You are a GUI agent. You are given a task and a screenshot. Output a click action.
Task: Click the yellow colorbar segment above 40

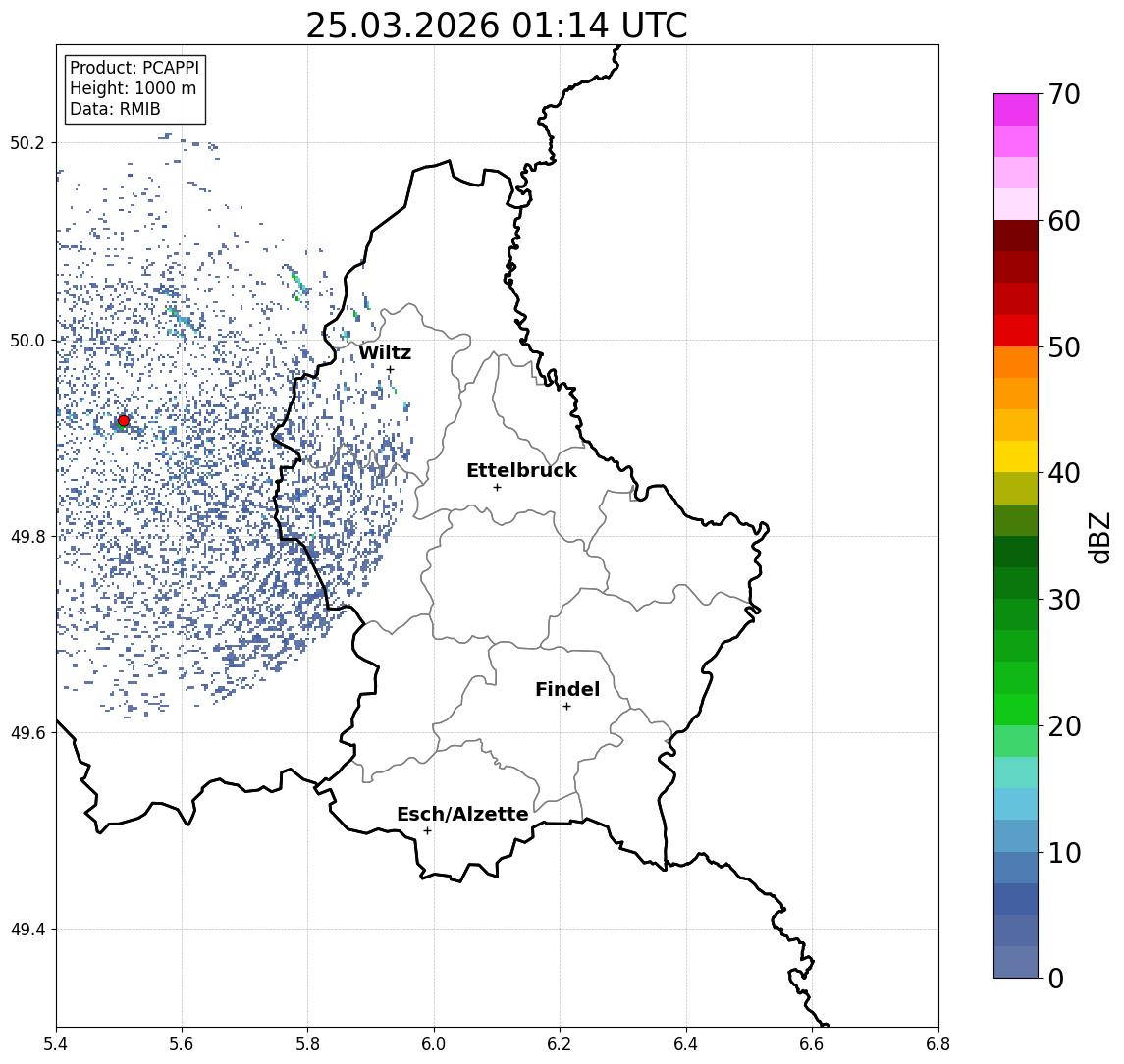pyautogui.click(x=1016, y=456)
